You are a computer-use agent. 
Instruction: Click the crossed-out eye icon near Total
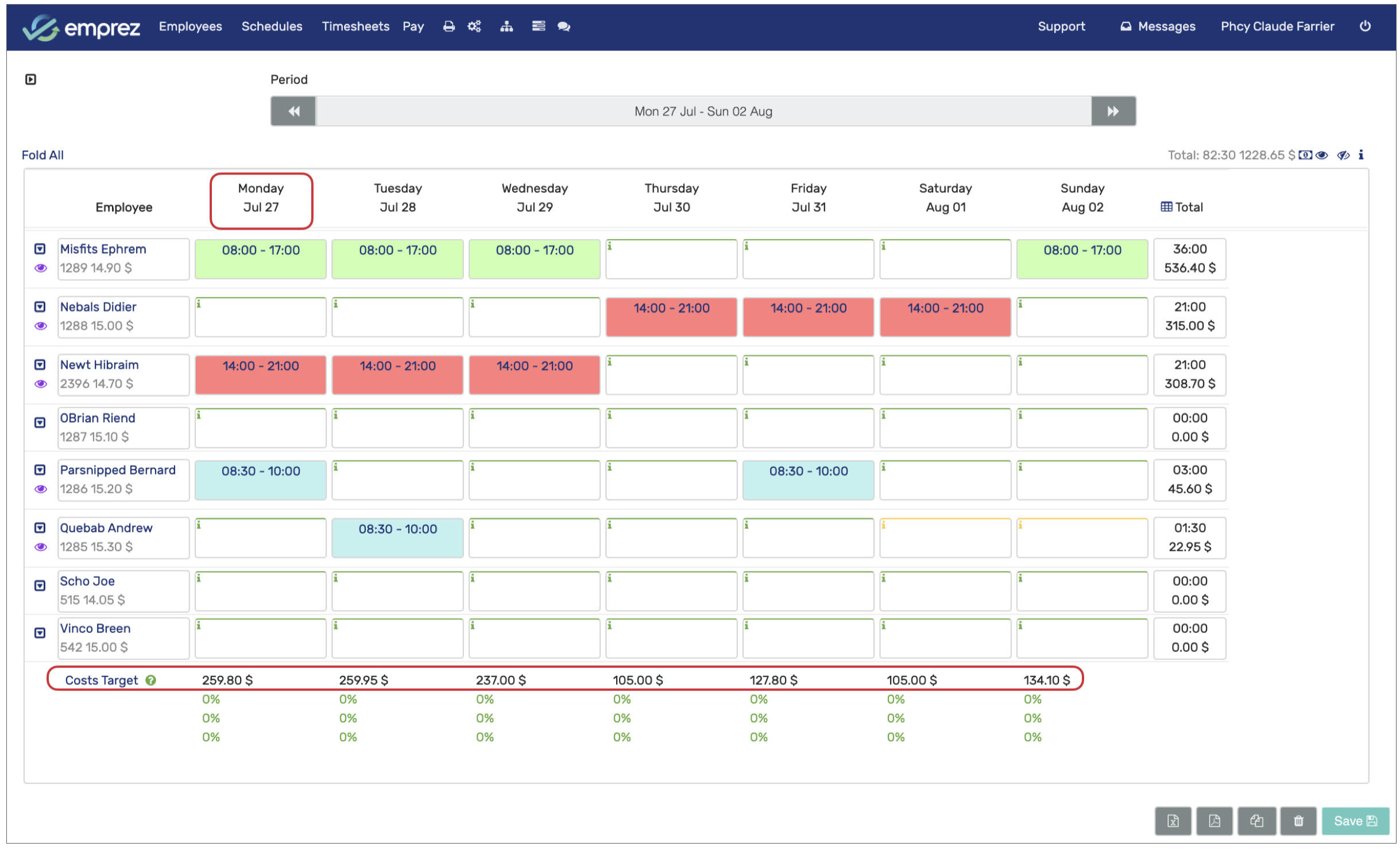[1342, 155]
